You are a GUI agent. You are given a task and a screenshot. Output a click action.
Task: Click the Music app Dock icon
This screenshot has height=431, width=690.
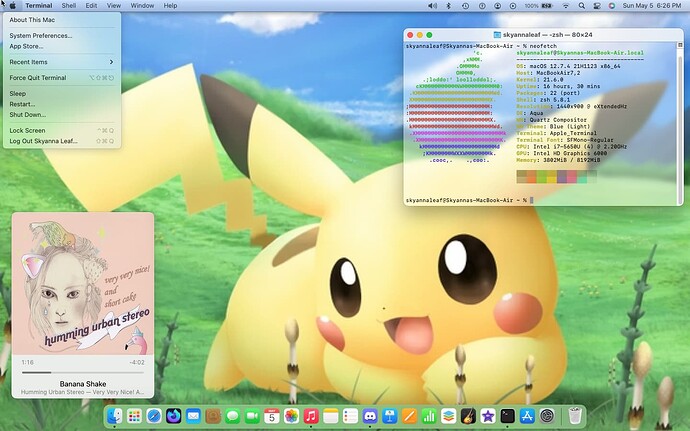(311, 416)
